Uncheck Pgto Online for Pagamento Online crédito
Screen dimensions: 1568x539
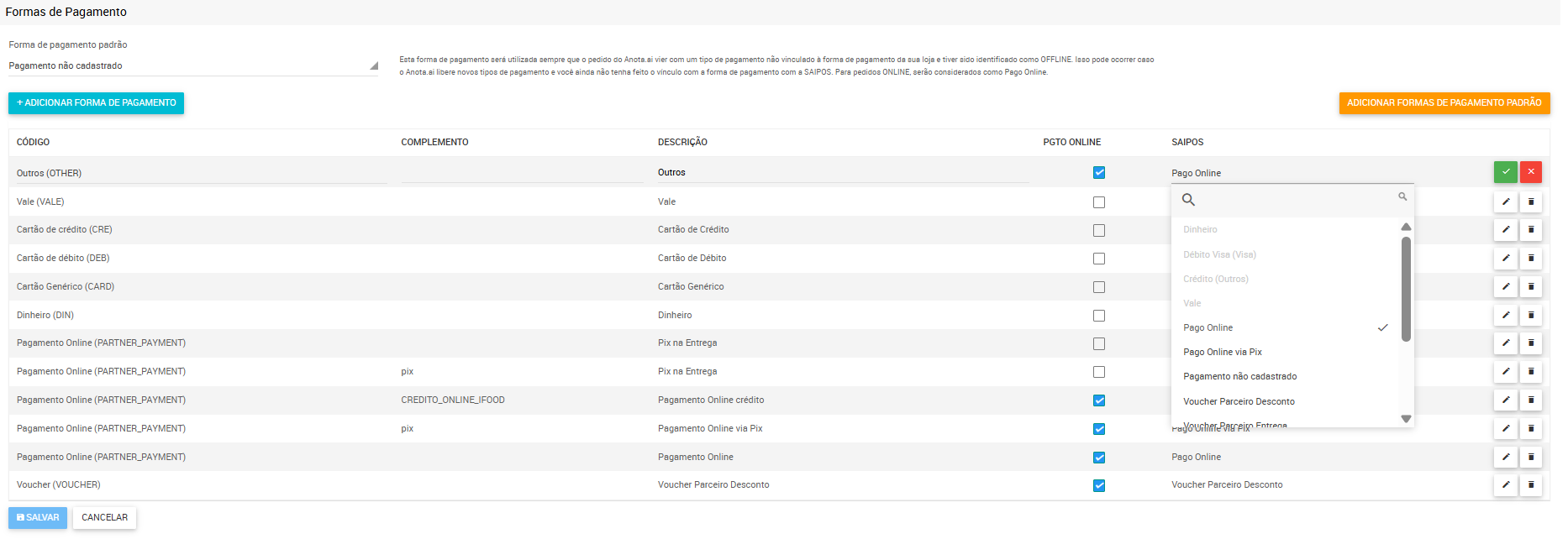(x=1098, y=400)
